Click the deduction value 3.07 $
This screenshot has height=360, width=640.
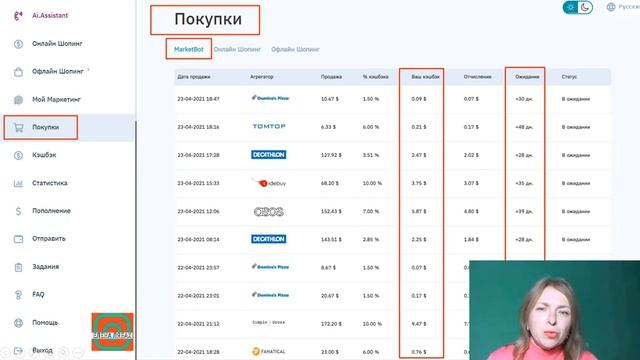point(471,183)
